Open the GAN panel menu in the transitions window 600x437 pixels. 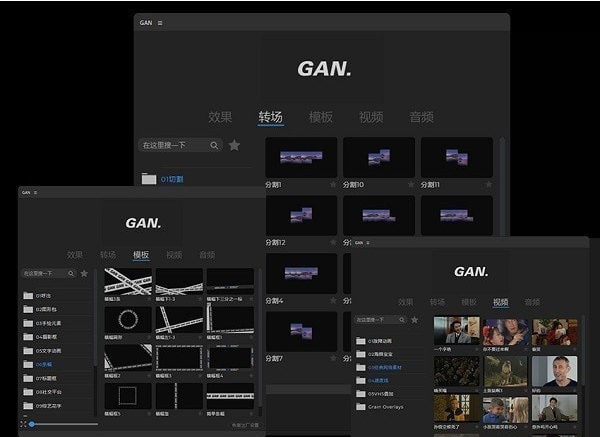pos(160,23)
